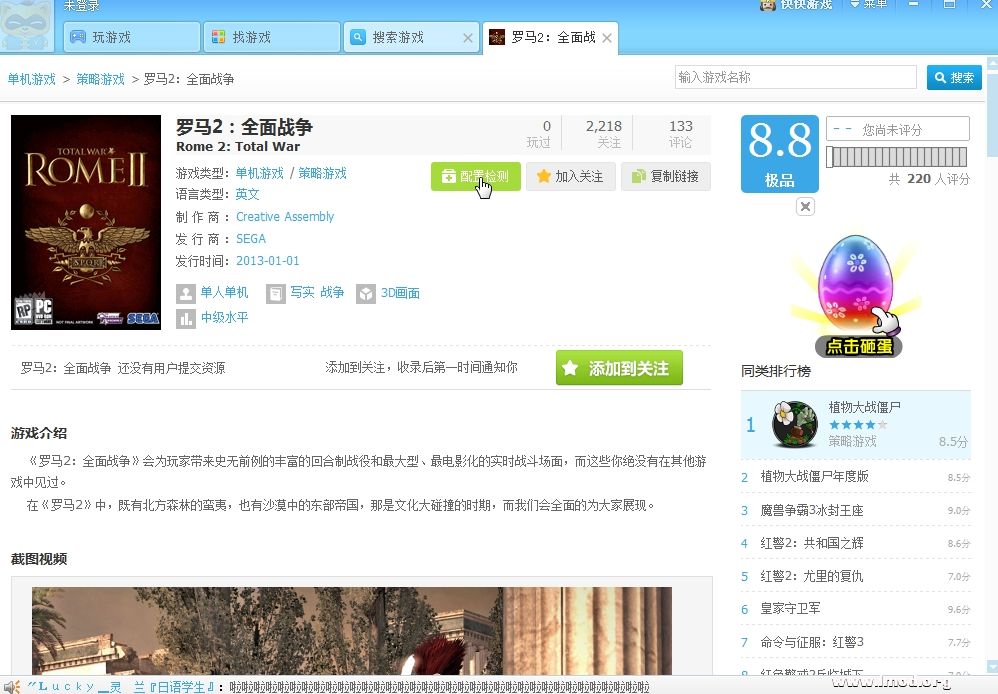Close the 搜索游戏 tab
The height and width of the screenshot is (694, 998).
[x=467, y=38]
